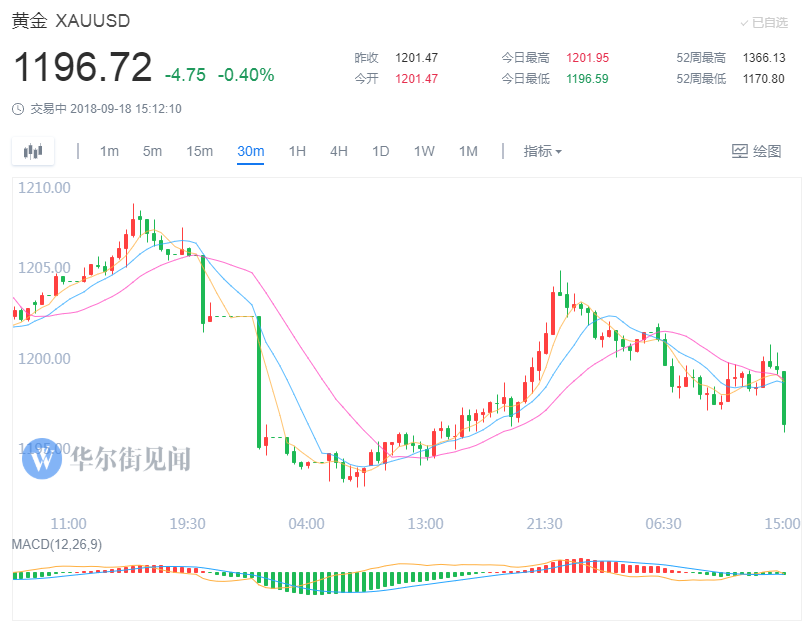Switch to the 1W interval tab

pos(424,151)
